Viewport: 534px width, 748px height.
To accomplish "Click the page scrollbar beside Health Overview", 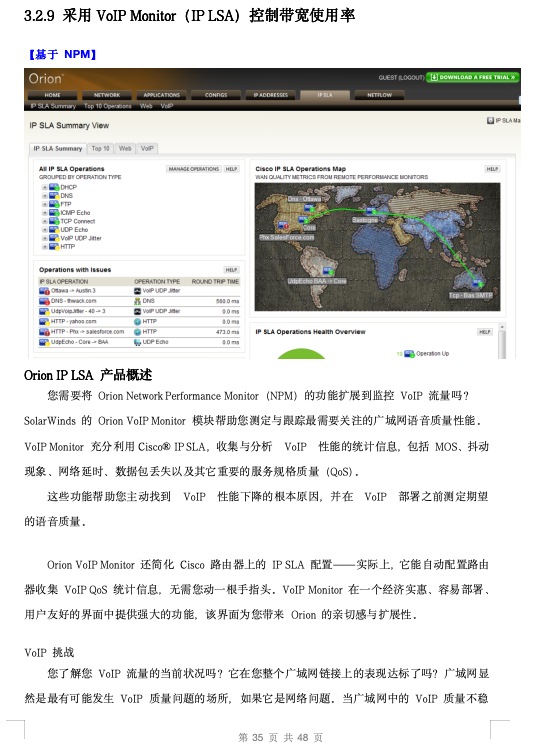I will [501, 341].
